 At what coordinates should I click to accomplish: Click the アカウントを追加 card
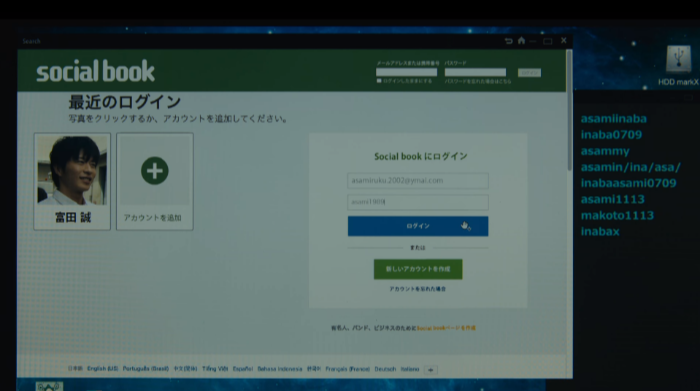pos(154,181)
